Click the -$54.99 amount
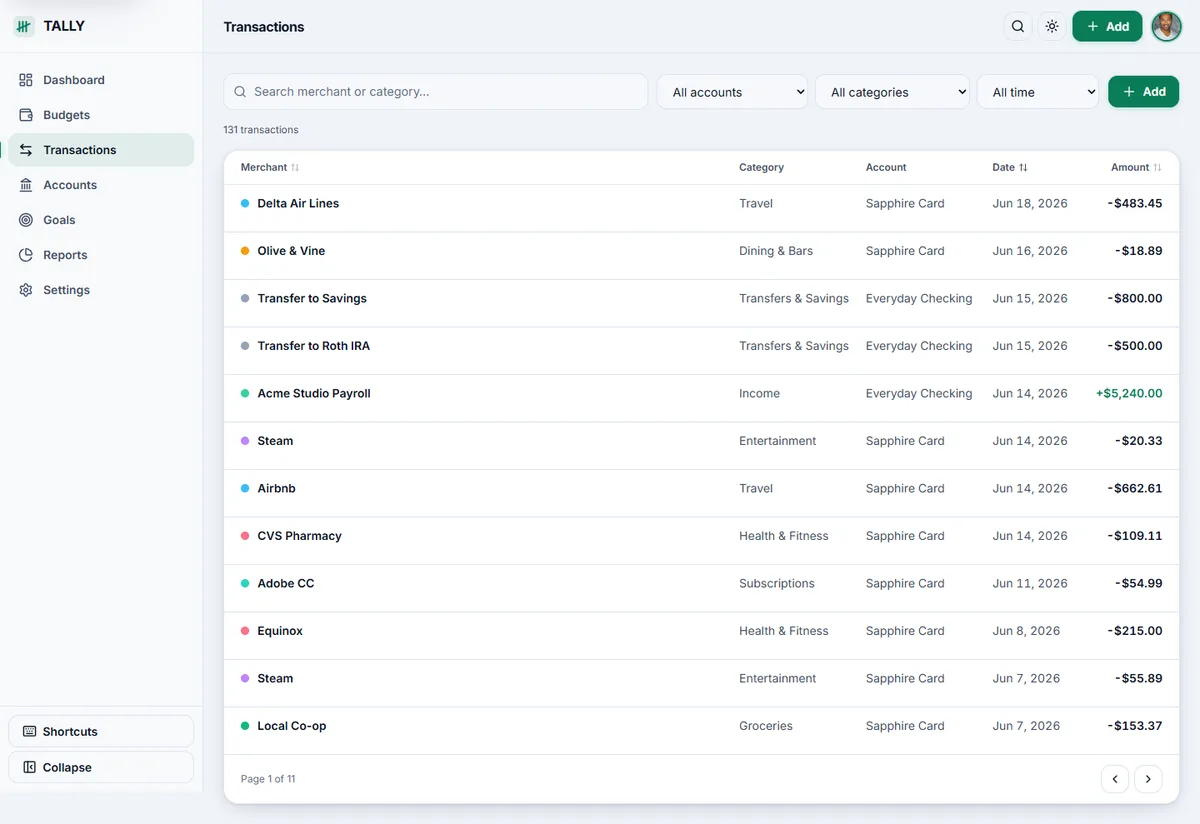 point(1139,583)
